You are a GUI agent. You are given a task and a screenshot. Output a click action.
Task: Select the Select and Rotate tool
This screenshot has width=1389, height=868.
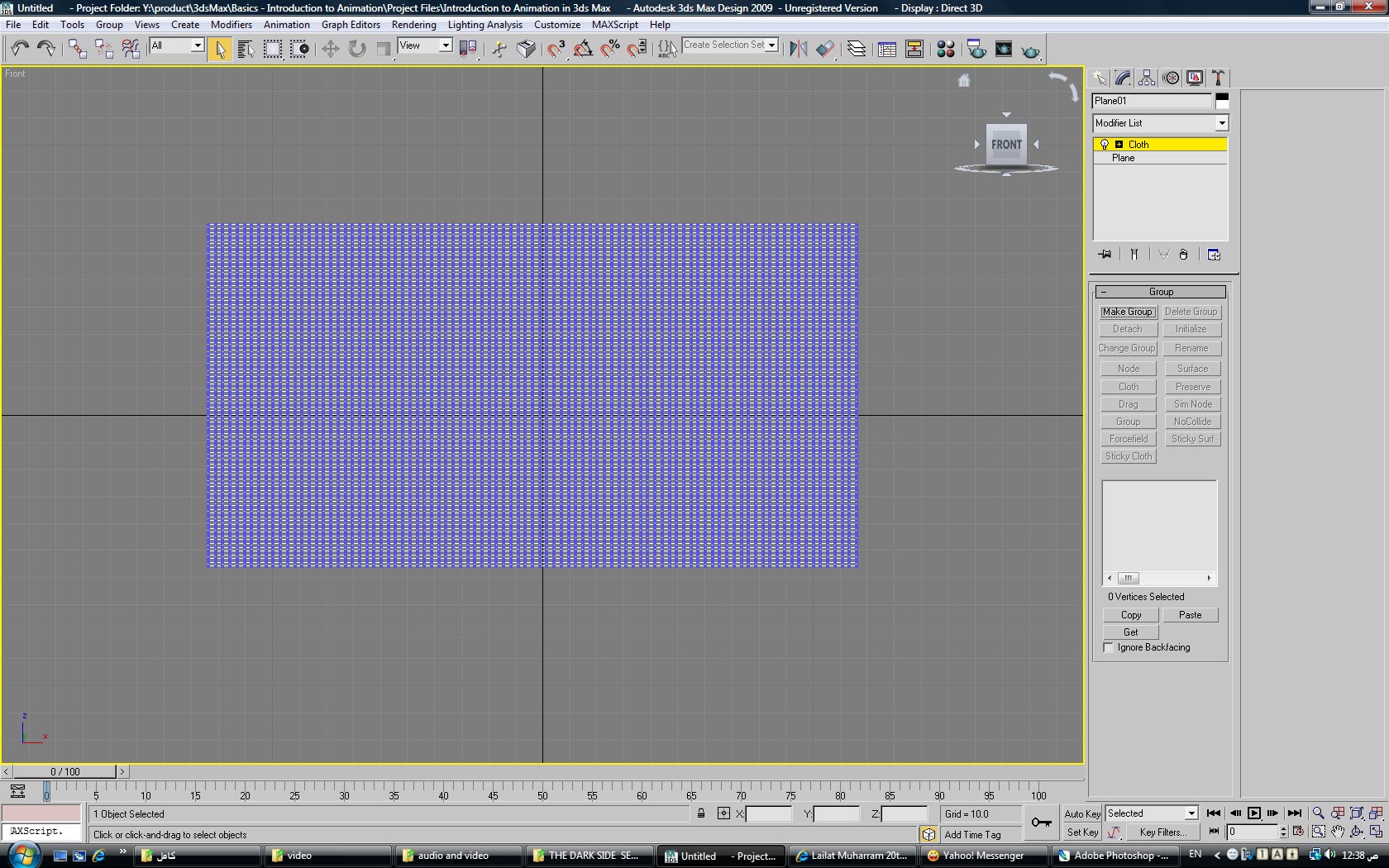pyautogui.click(x=356, y=49)
